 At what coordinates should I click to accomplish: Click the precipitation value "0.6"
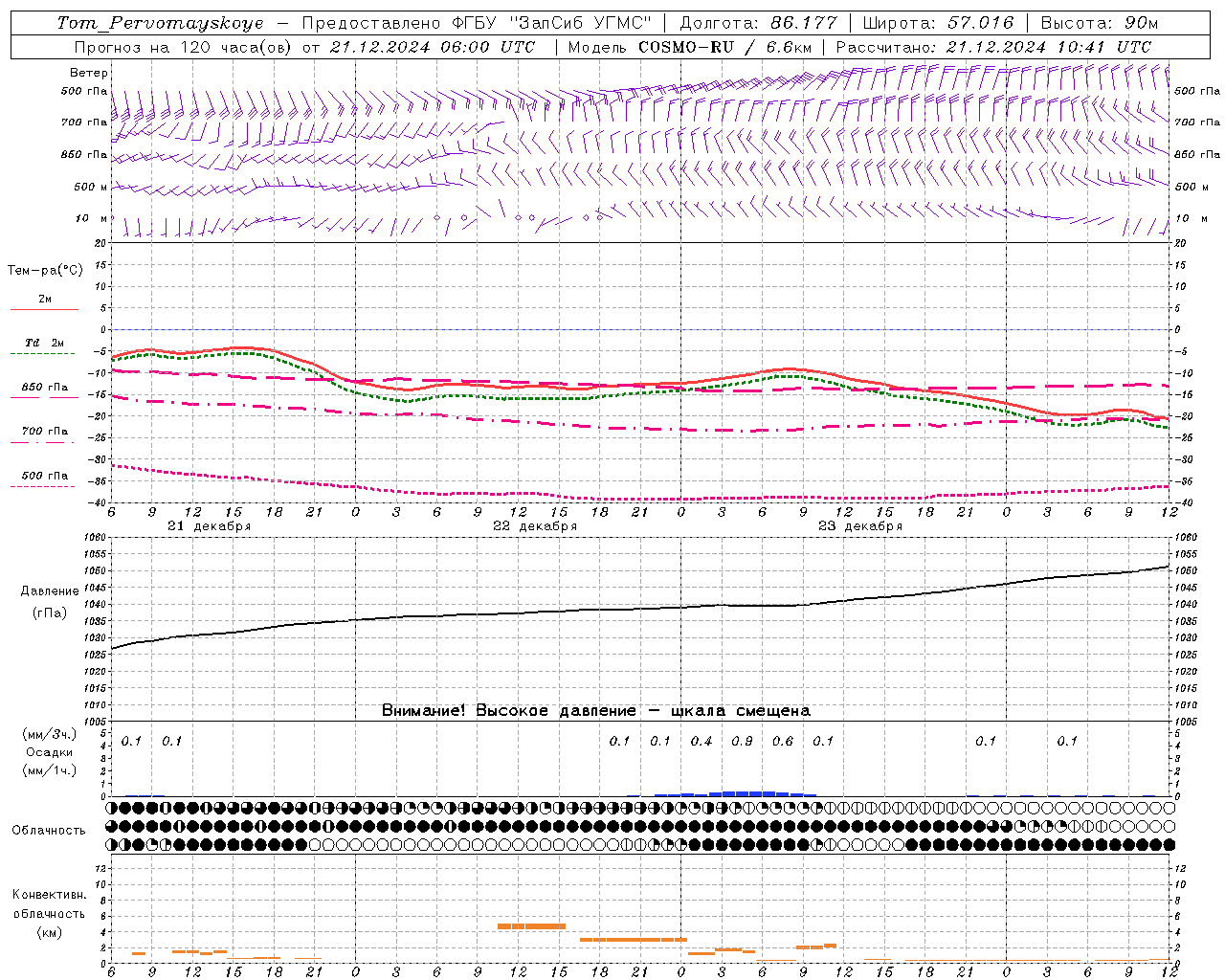point(783,741)
